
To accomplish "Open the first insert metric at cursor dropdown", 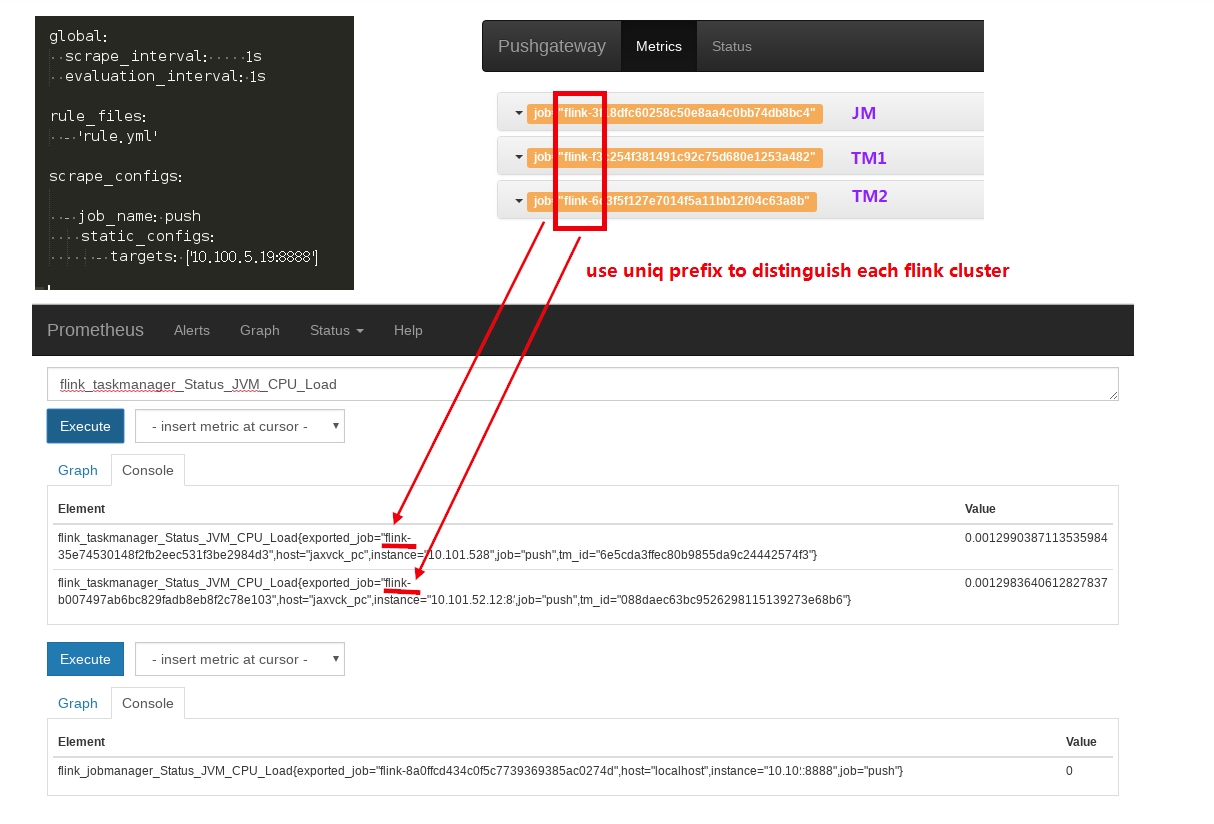I will pos(240,426).
